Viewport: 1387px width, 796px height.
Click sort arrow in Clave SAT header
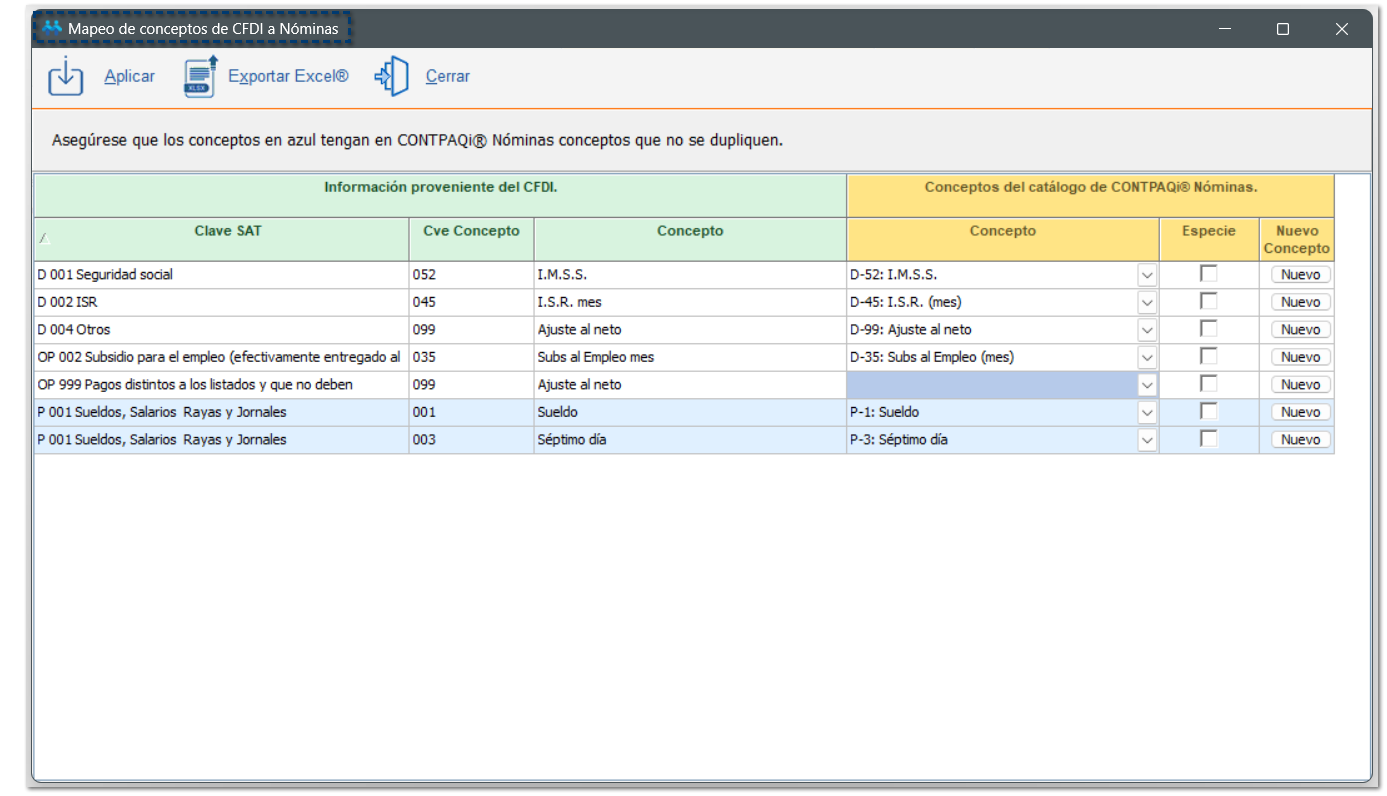pos(42,239)
